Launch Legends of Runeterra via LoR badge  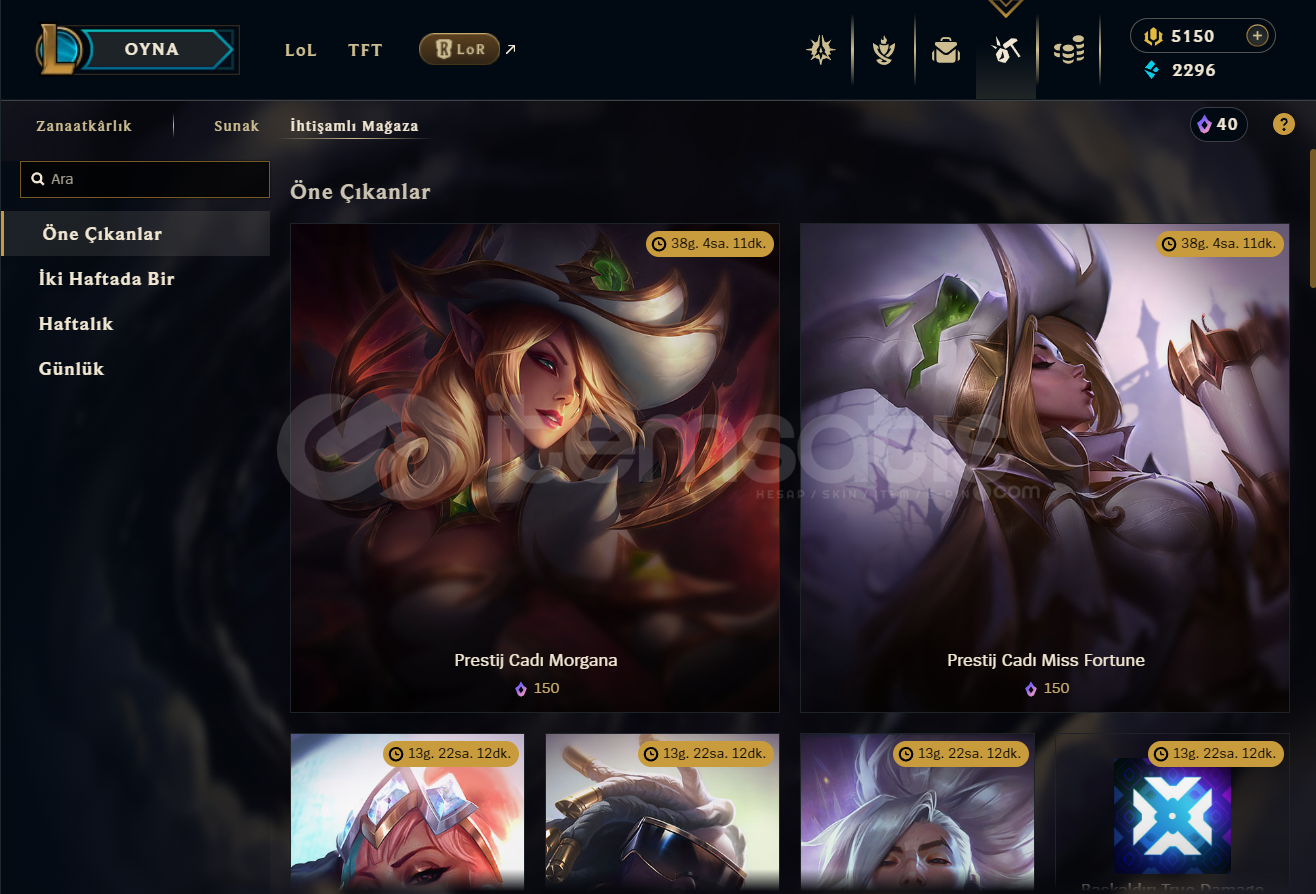tap(459, 49)
